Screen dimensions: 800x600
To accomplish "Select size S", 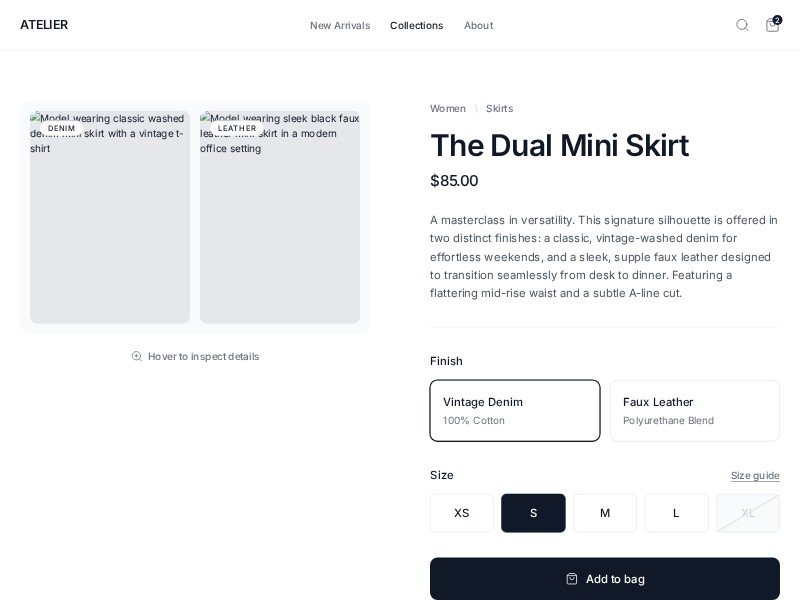I will pos(533,513).
